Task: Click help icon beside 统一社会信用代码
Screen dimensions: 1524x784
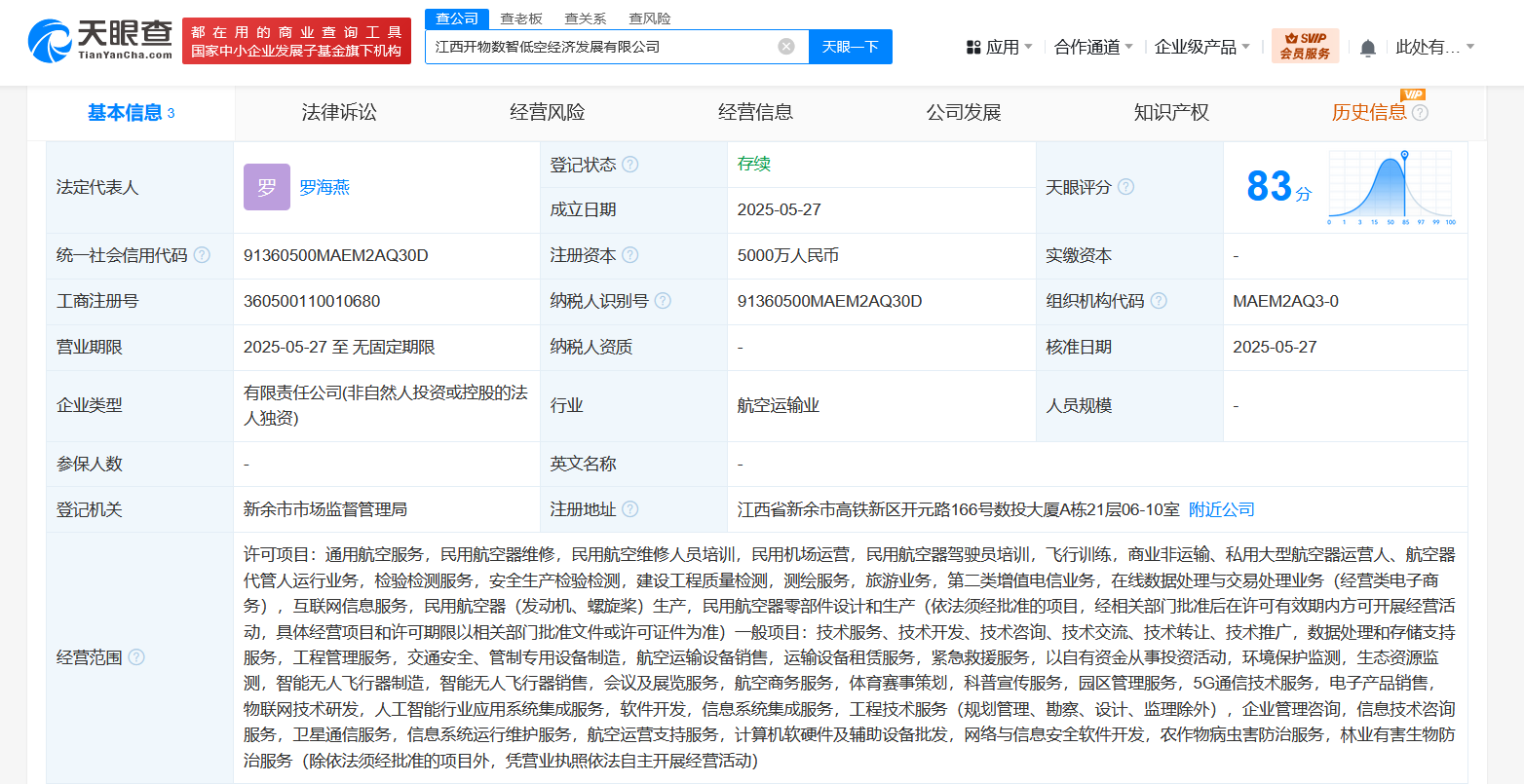Action: pos(202,255)
